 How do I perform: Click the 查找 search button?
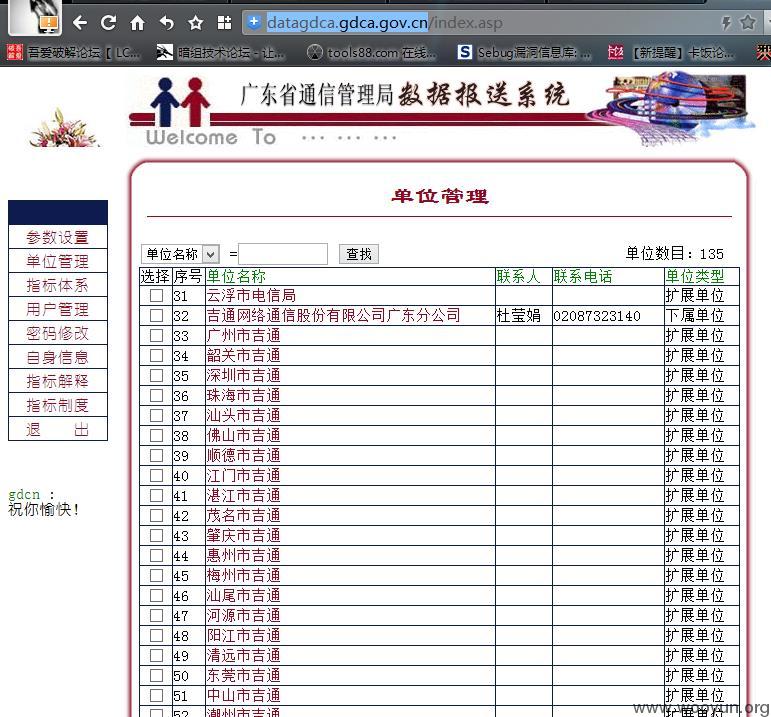359,254
